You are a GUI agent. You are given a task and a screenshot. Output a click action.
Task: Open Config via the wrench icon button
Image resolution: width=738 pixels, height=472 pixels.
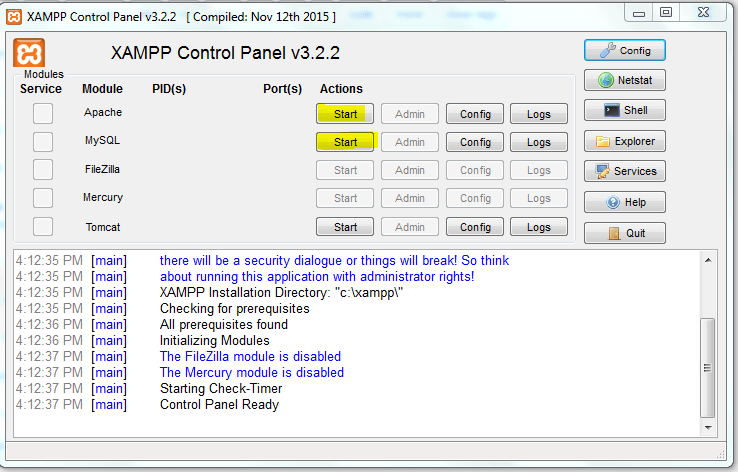(x=624, y=50)
